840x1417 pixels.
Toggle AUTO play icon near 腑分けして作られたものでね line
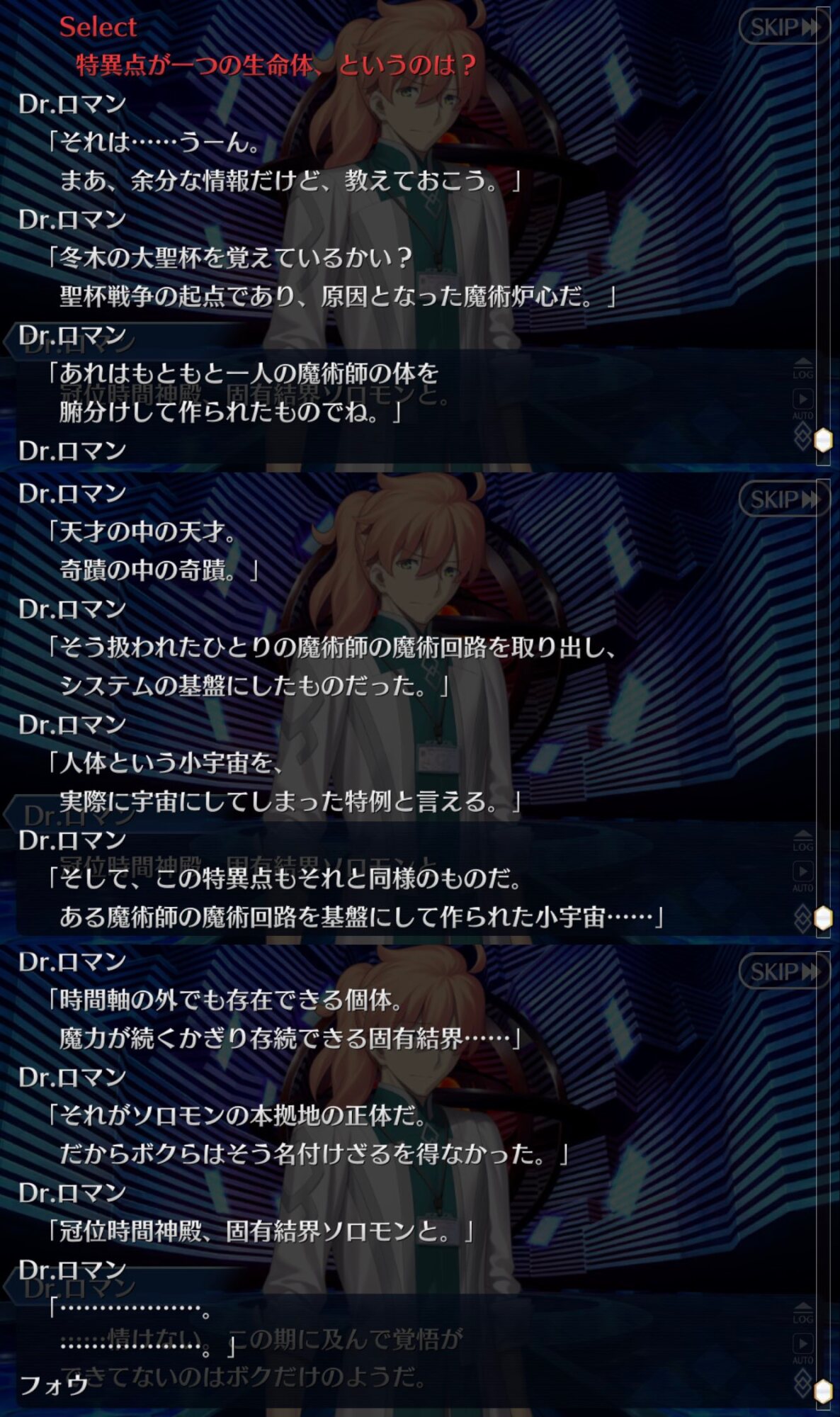point(802,404)
